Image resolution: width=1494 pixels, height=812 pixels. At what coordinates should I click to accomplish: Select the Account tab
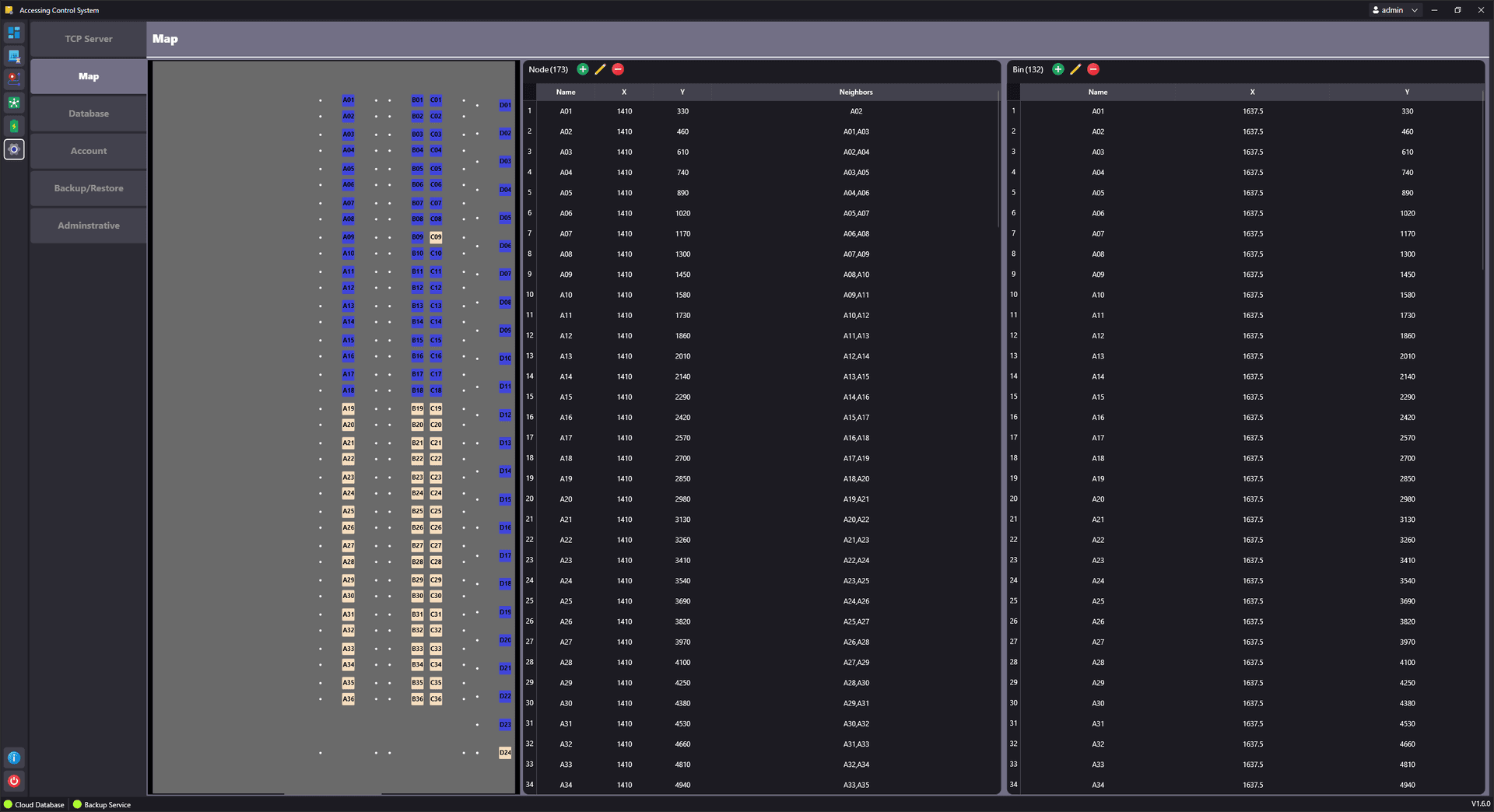click(89, 151)
